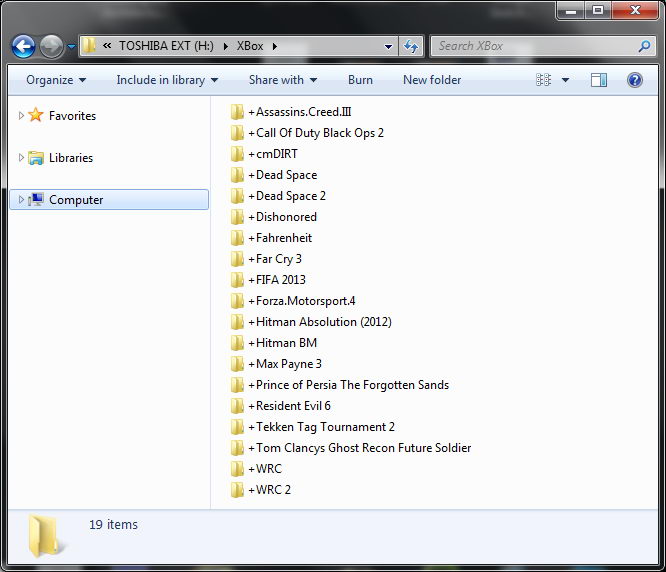Select the +Call Of Duty Black Ops 2 folder
Viewport: 666px width, 572px height.
(316, 133)
